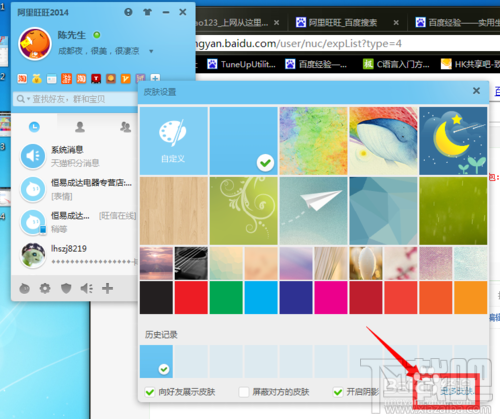Select the plain blue skin with checkmark
Image resolution: width=500 pixels, height=419 pixels.
click(244, 141)
